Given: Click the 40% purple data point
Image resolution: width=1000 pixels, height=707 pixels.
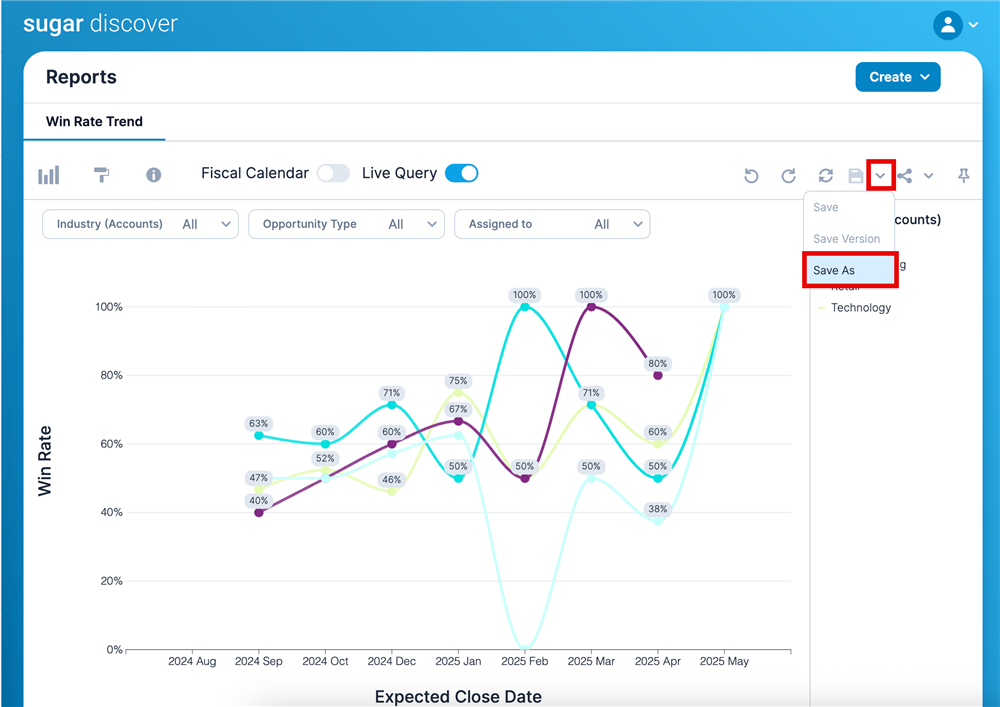Looking at the screenshot, I should pyautogui.click(x=259, y=513).
